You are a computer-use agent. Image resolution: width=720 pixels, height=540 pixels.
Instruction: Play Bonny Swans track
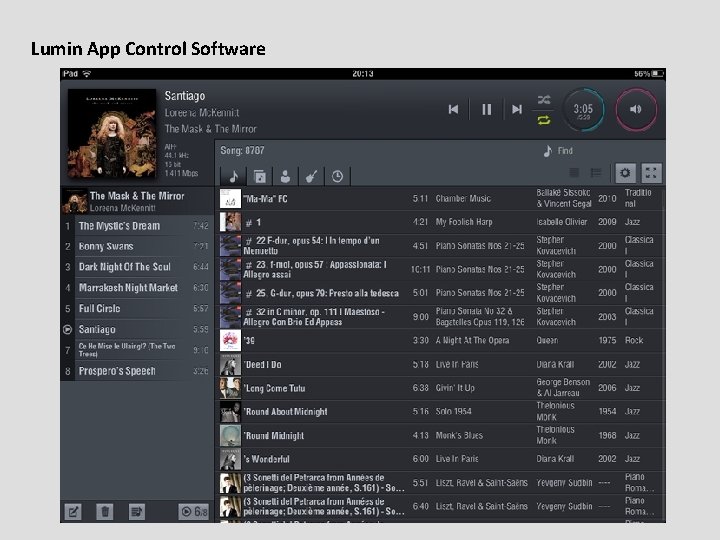click(137, 247)
